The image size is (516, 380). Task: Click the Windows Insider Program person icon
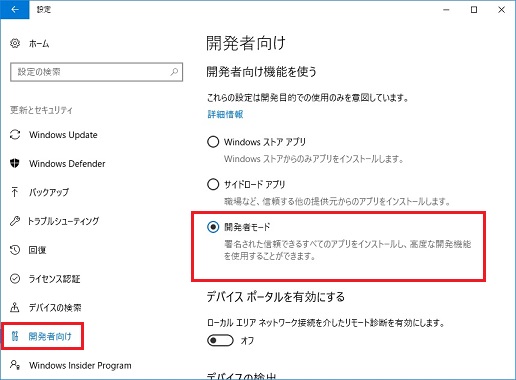tap(15, 365)
